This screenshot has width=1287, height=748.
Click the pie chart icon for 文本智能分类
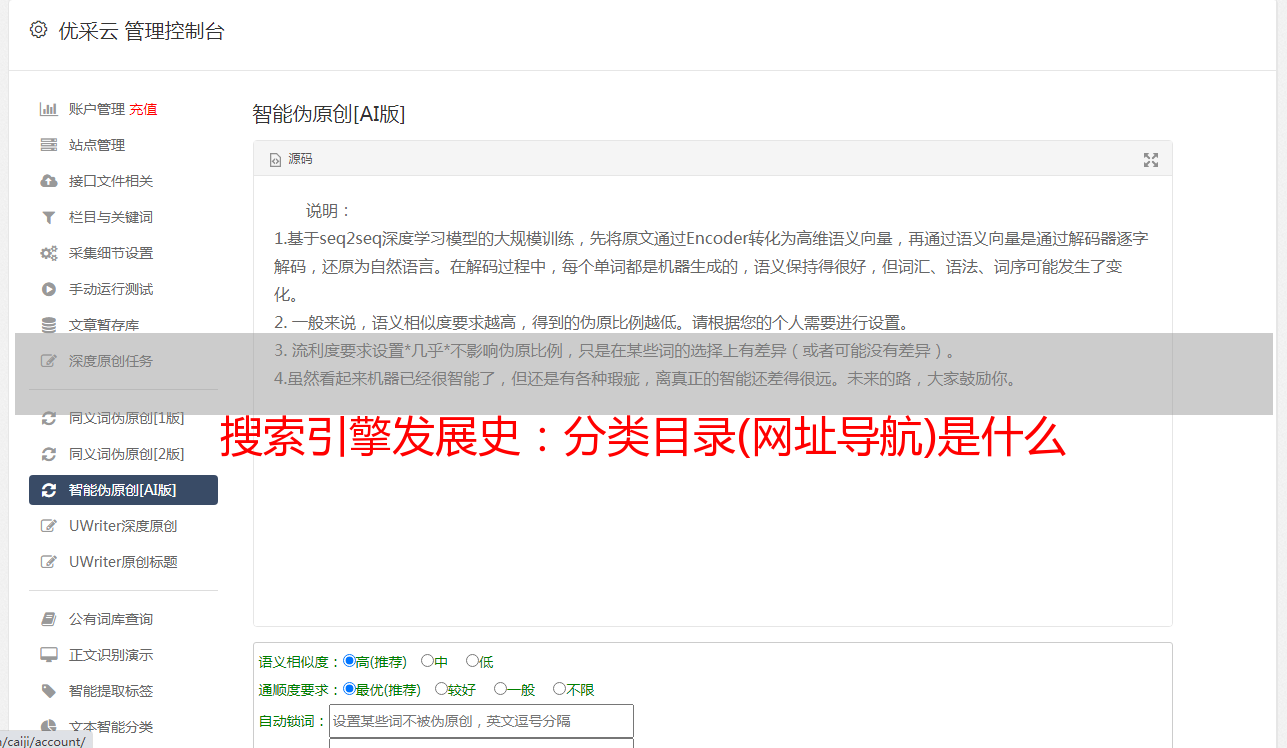point(48,727)
